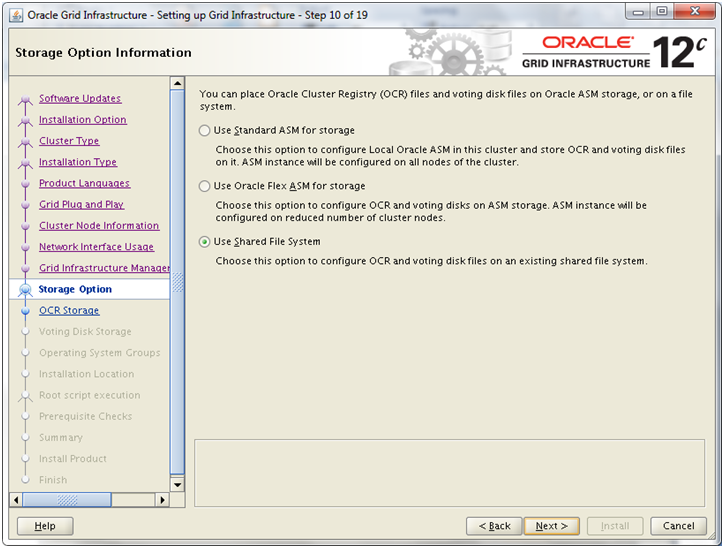Viewport: 724px width, 548px height.
Task: Click the Java installer icon in title bar
Action: coord(16,15)
